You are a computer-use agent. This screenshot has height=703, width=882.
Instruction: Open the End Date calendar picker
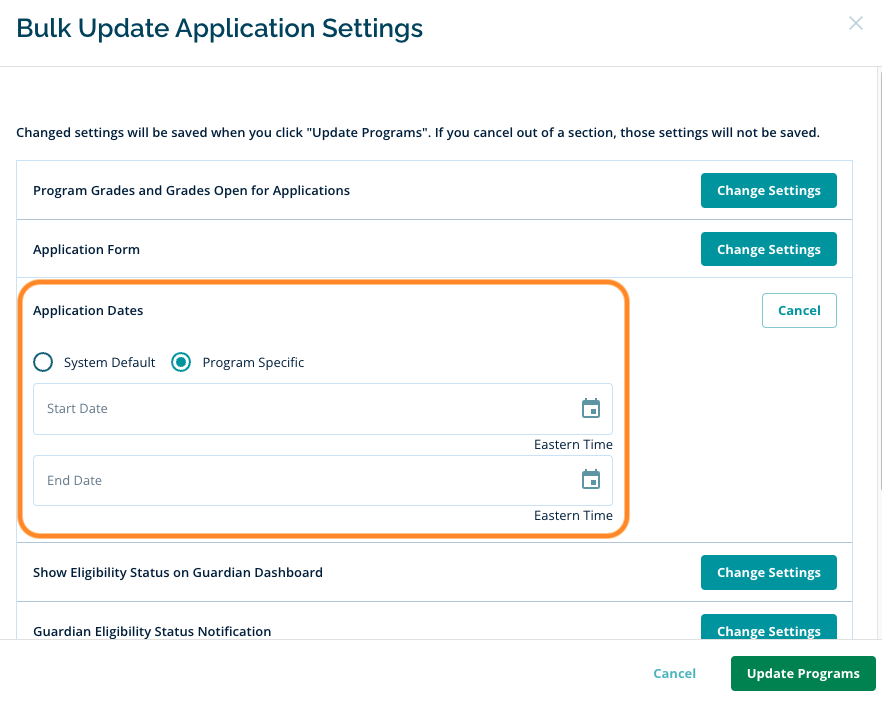point(591,480)
